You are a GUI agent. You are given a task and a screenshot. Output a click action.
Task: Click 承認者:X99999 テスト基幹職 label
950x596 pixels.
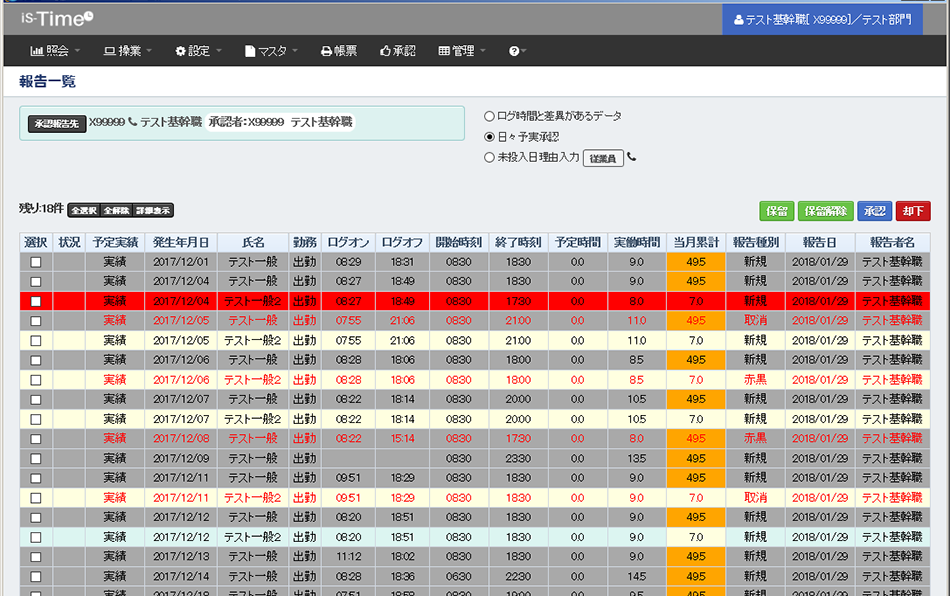(280, 122)
